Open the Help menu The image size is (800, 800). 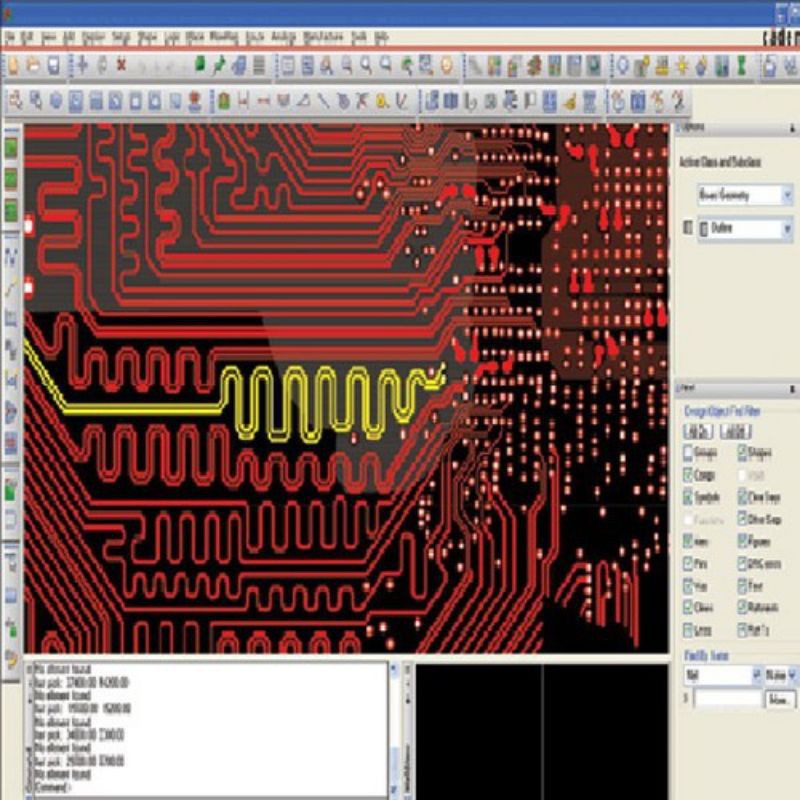382,37
